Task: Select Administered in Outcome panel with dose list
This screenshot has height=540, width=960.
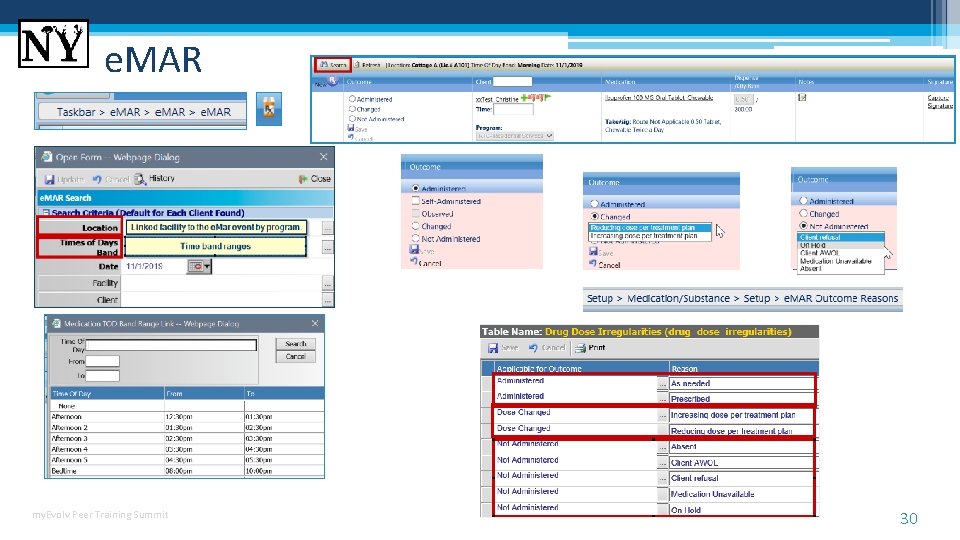Action: tap(594, 204)
